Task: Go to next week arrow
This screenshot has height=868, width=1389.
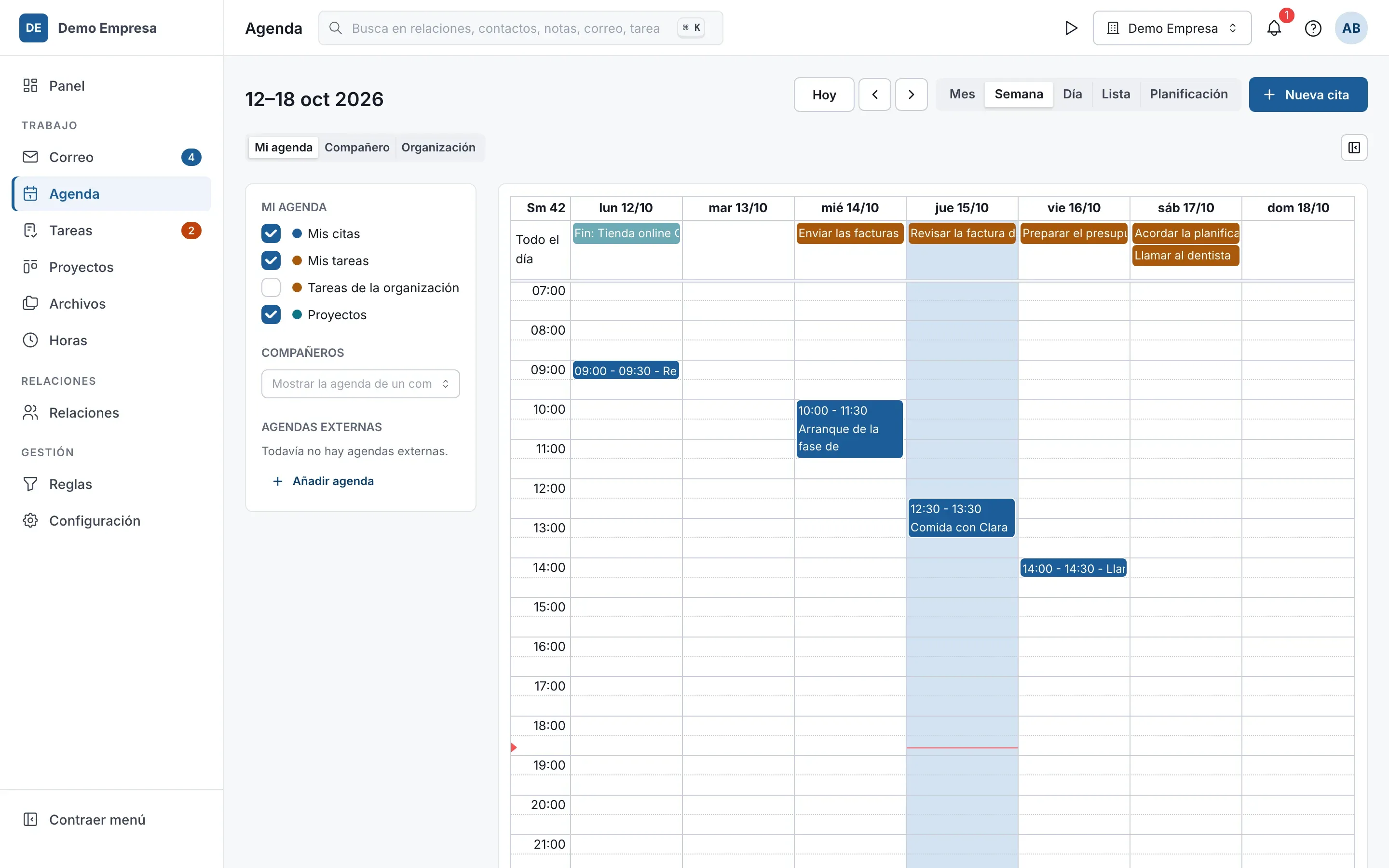Action: click(912, 95)
